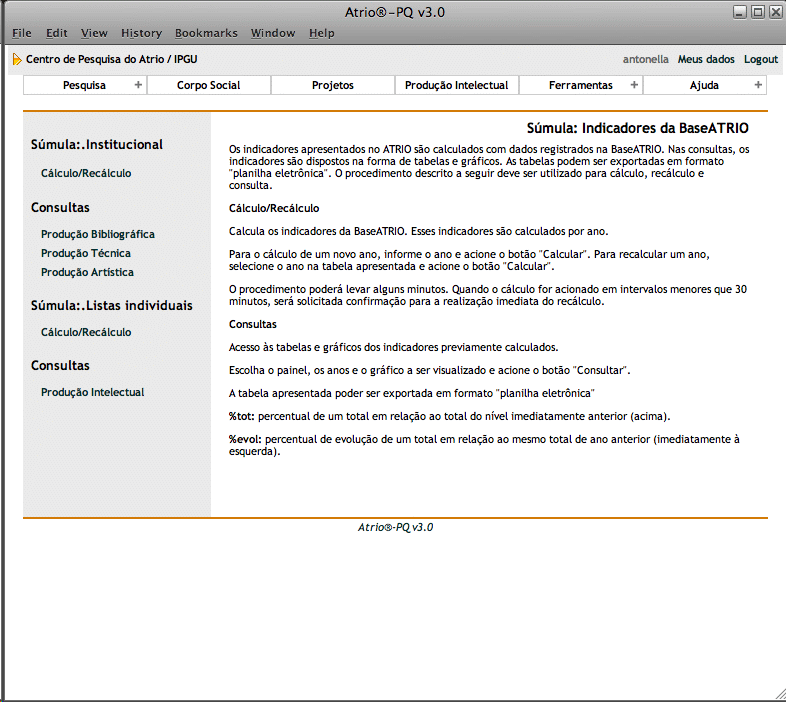Click the antonella username link
The image size is (786, 702).
coord(646,59)
